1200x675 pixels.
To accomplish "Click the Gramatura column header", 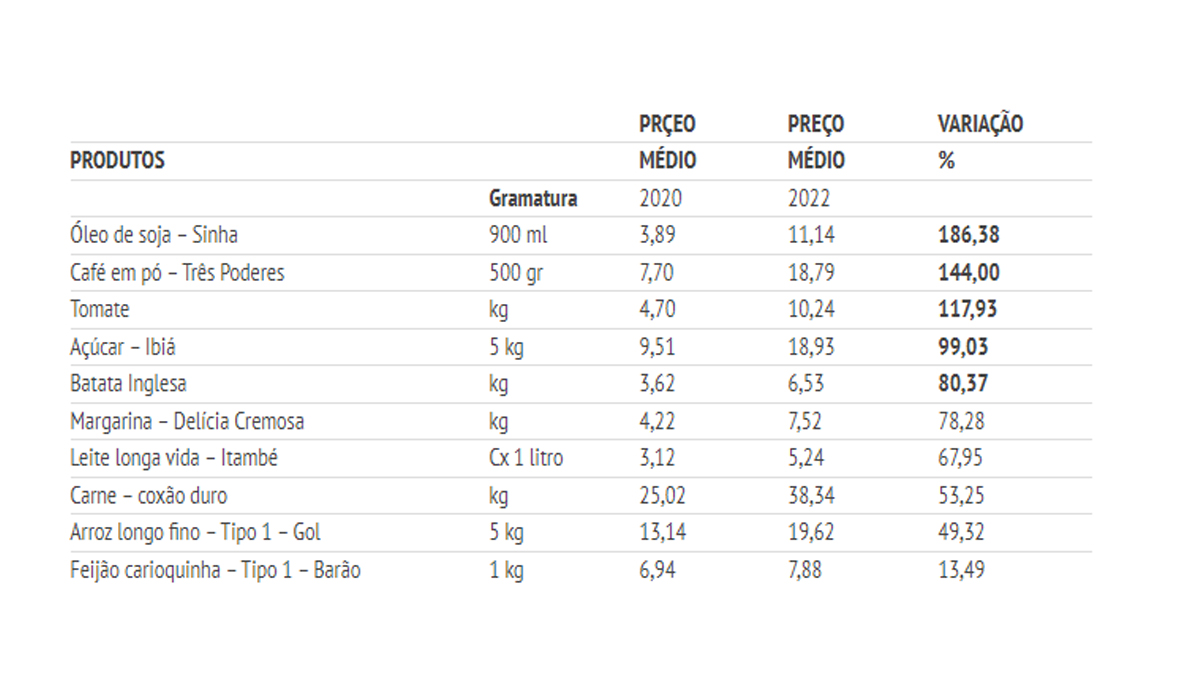I will pyautogui.click(x=532, y=198).
